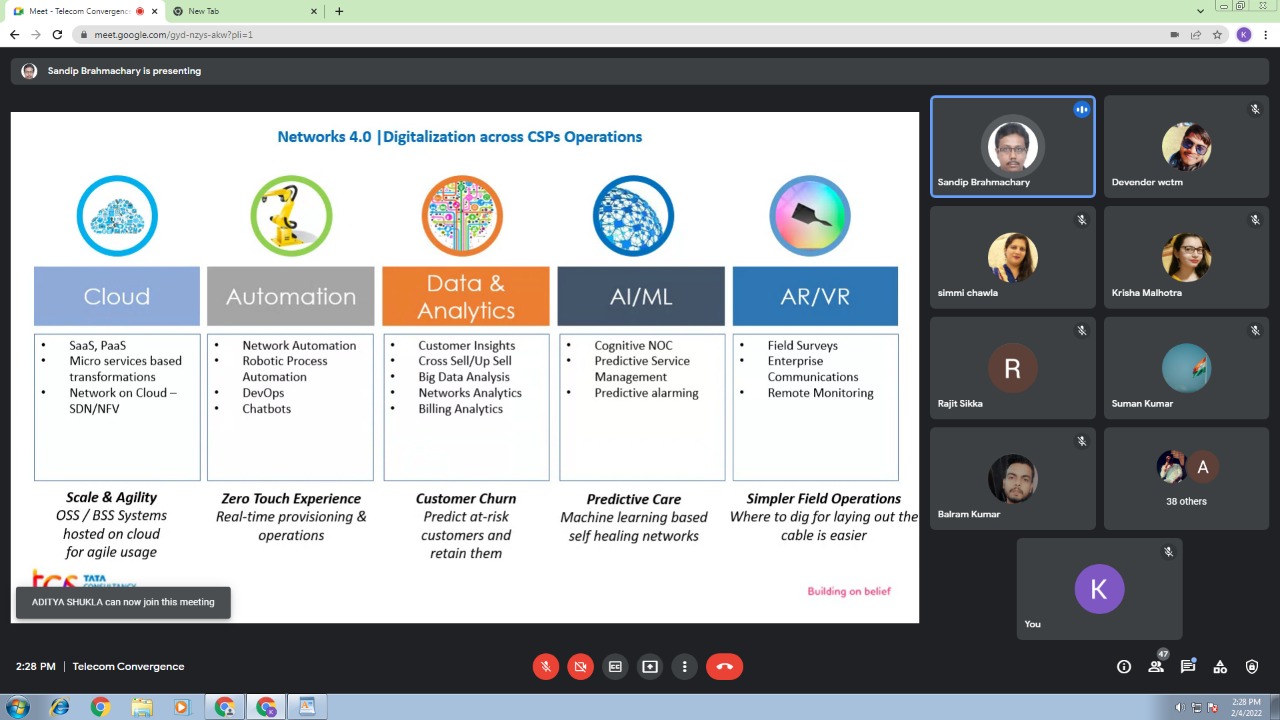The width and height of the screenshot is (1280, 720).
Task: Toggle closed captions on
Action: [615, 667]
